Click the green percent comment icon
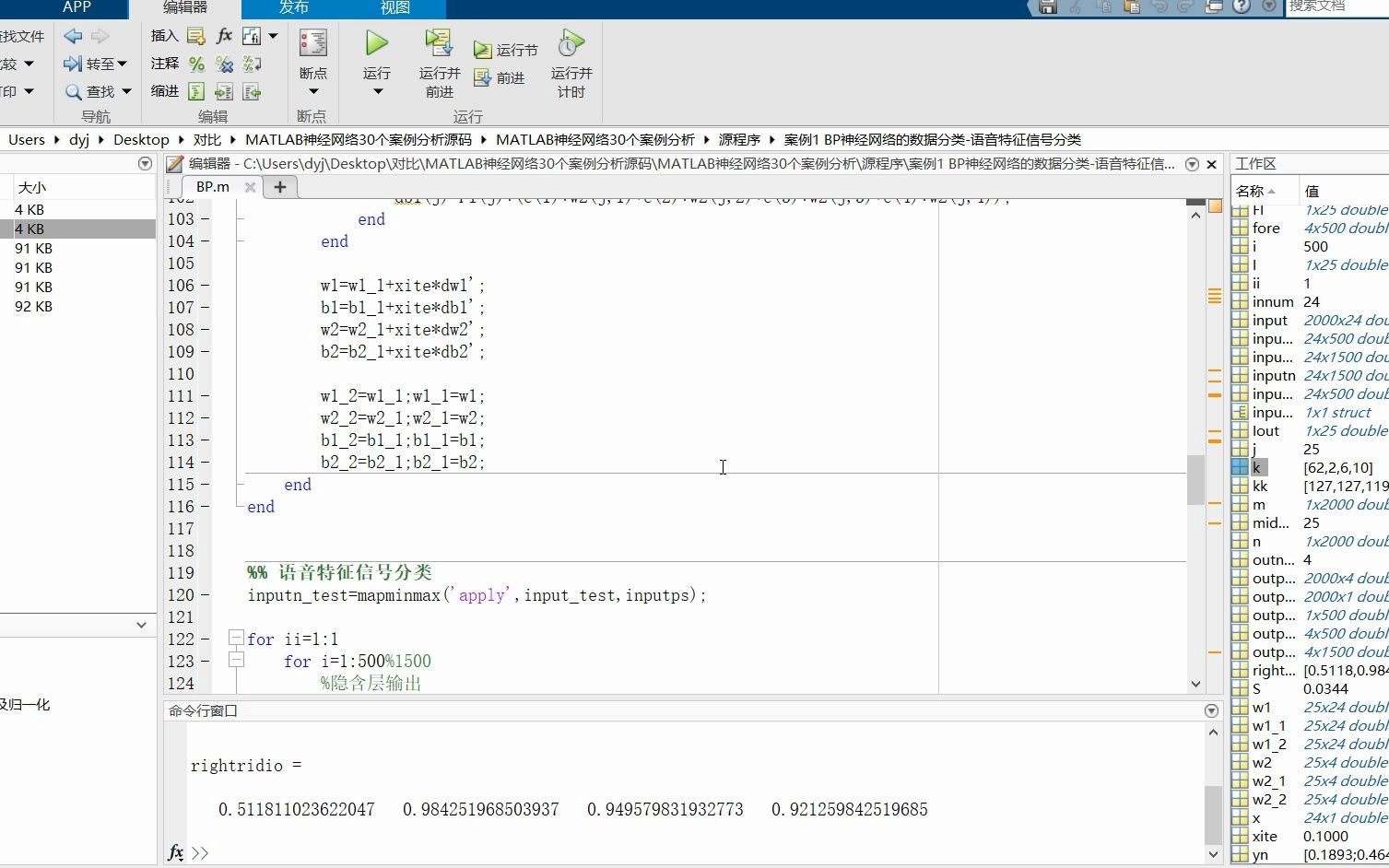The image size is (1389, 868). (x=196, y=64)
